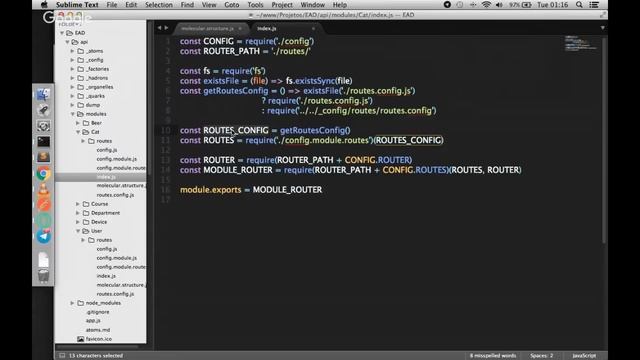Open the Apple menu
The height and width of the screenshot is (360, 640).
(44, 5)
